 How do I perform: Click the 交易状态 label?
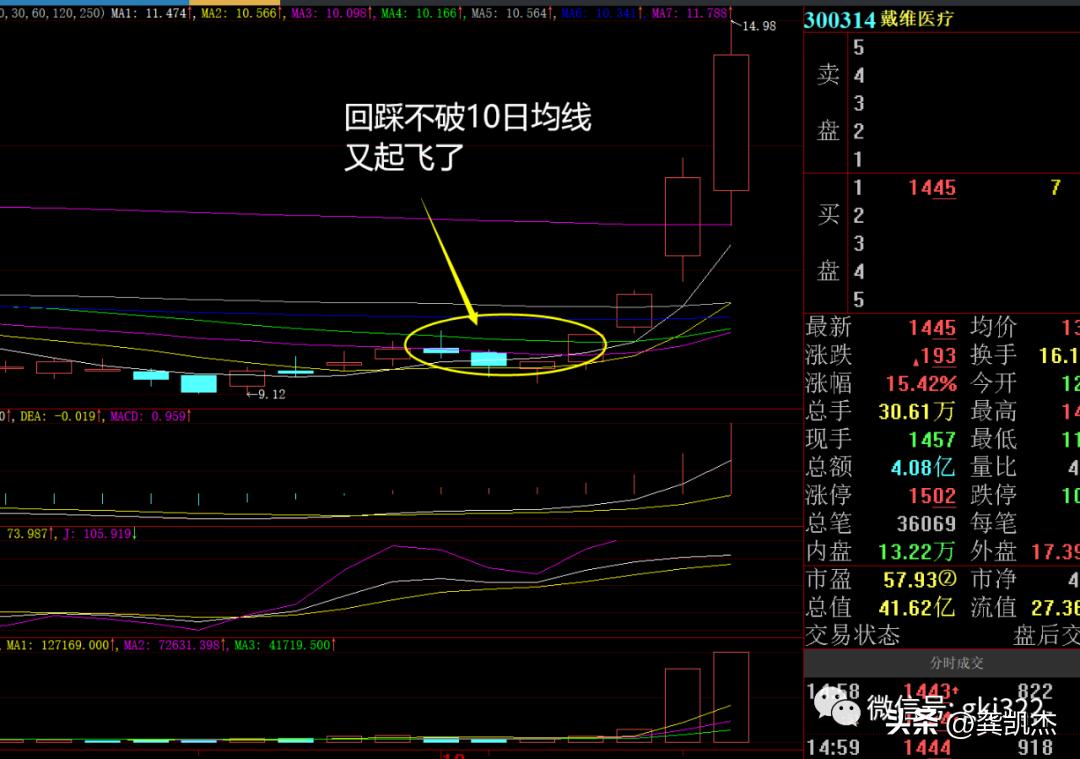click(853, 635)
